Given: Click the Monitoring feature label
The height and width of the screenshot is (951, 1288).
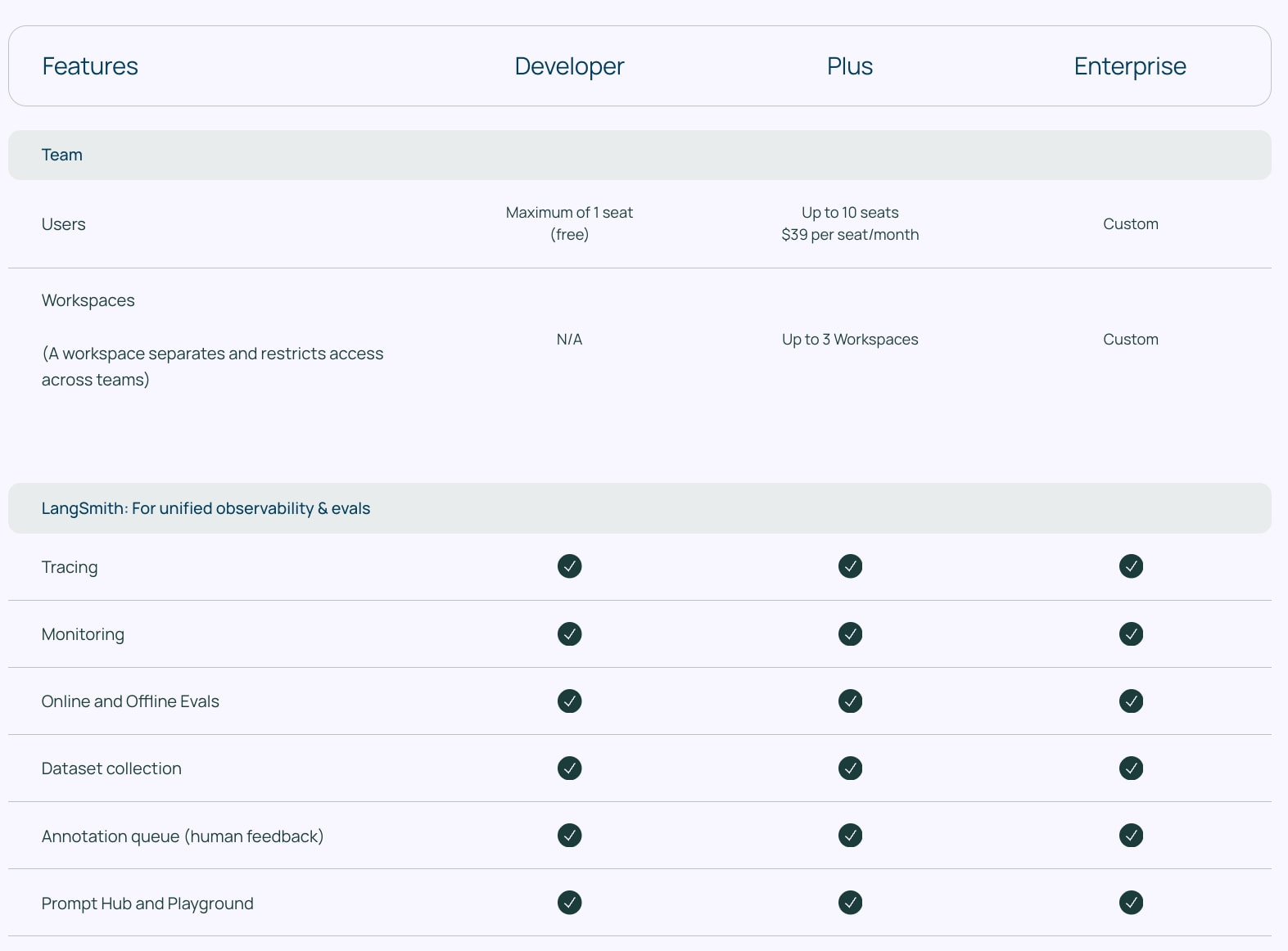Looking at the screenshot, I should point(83,634).
